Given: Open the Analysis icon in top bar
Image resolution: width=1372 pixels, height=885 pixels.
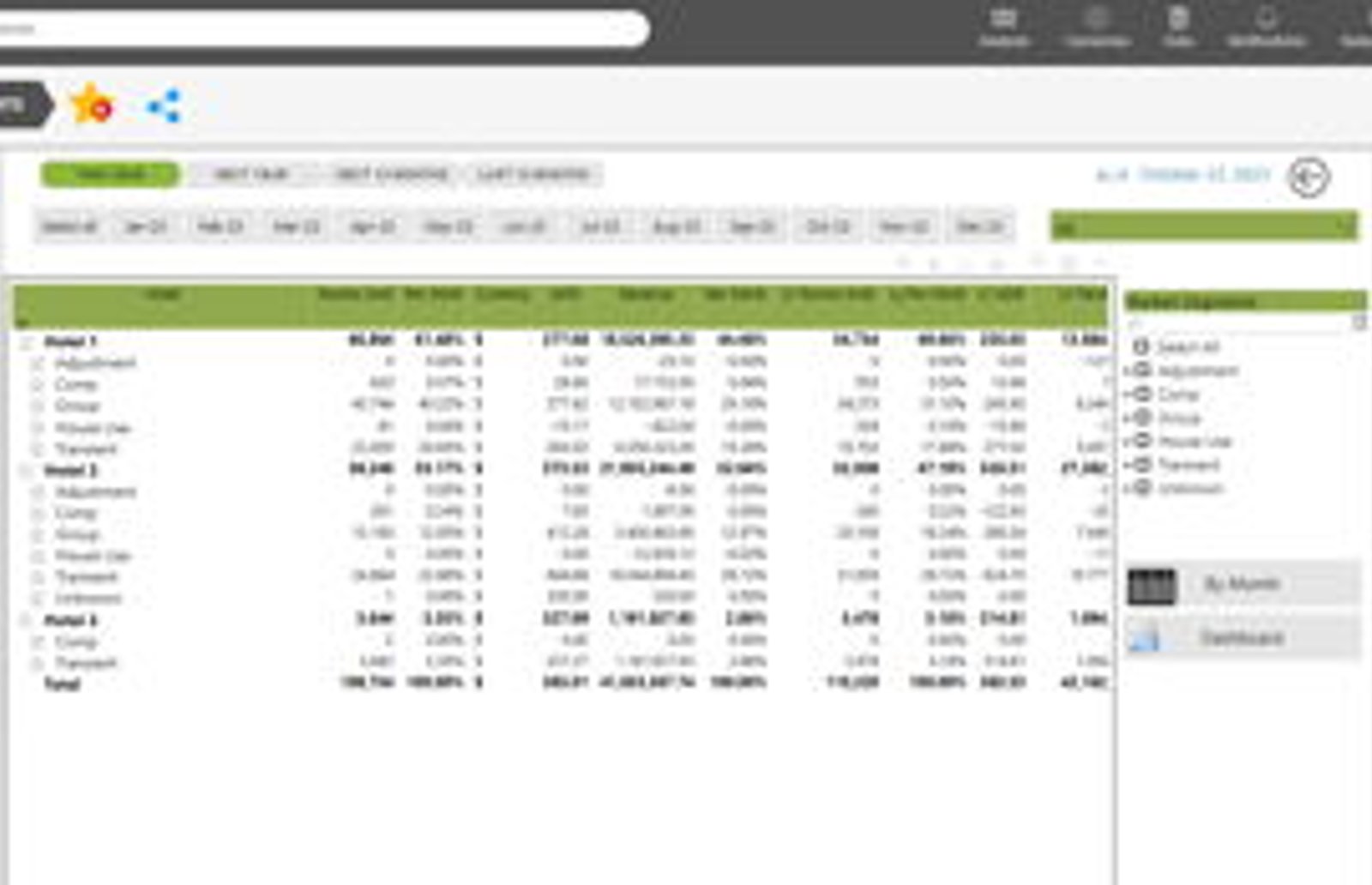Looking at the screenshot, I should click(x=1003, y=27).
